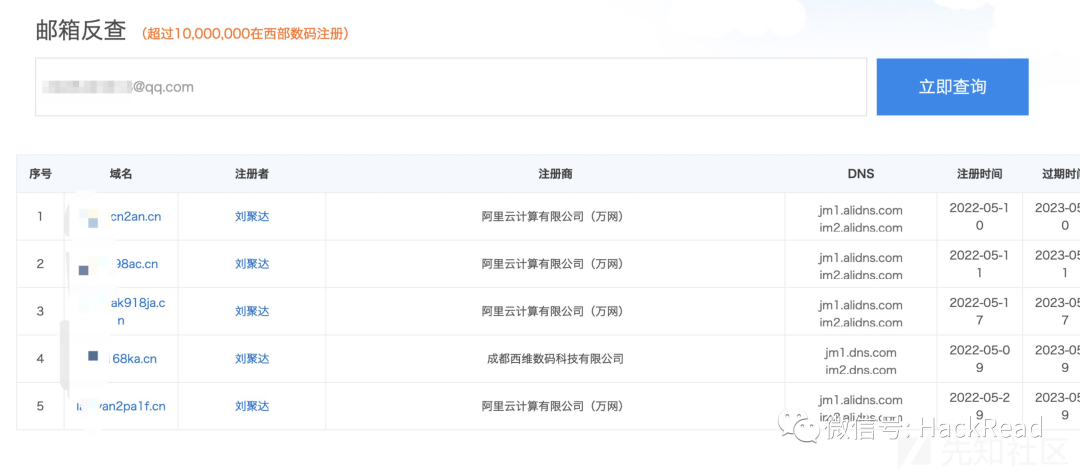
Task: Select registrant 刘聚达 in row 5
Action: (252, 406)
